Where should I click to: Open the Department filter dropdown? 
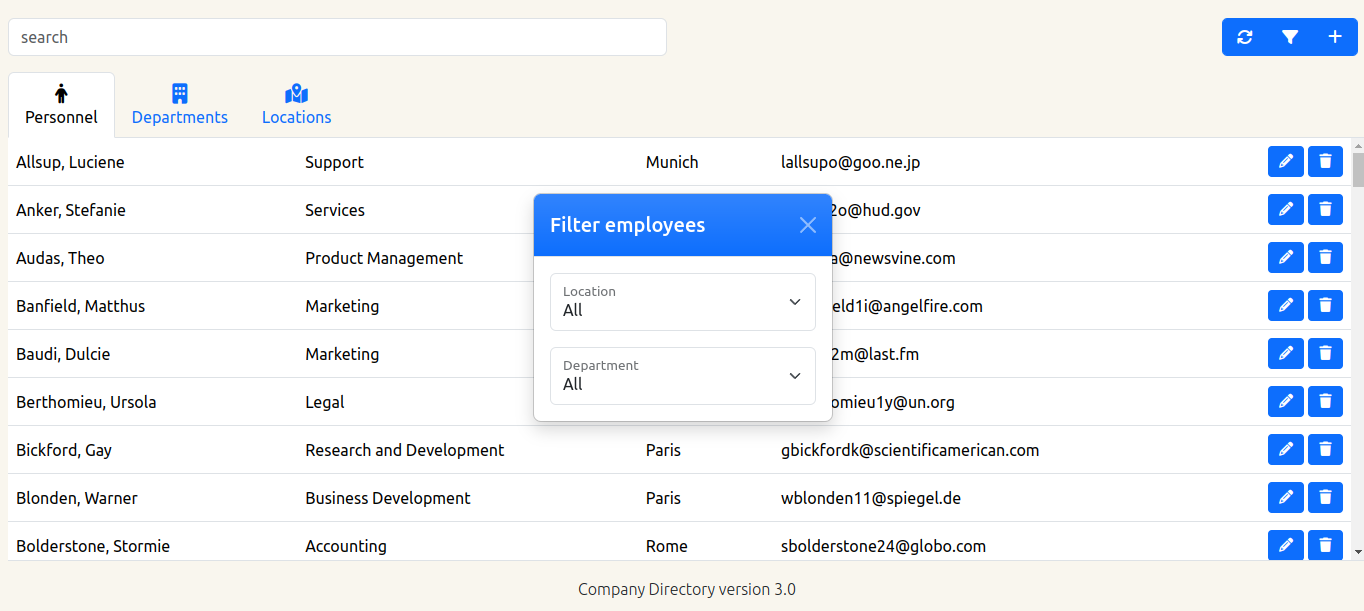point(683,376)
